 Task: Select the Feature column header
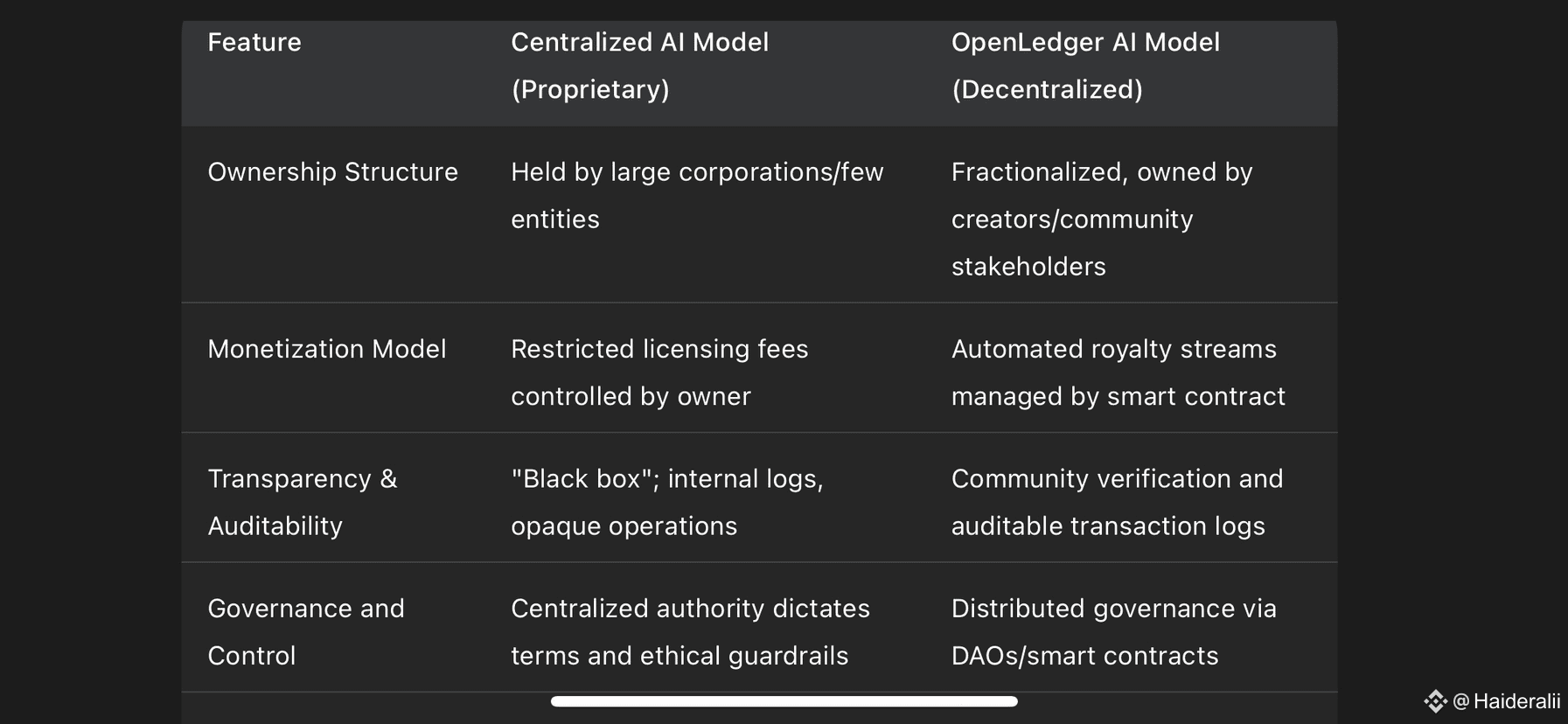[x=254, y=42]
